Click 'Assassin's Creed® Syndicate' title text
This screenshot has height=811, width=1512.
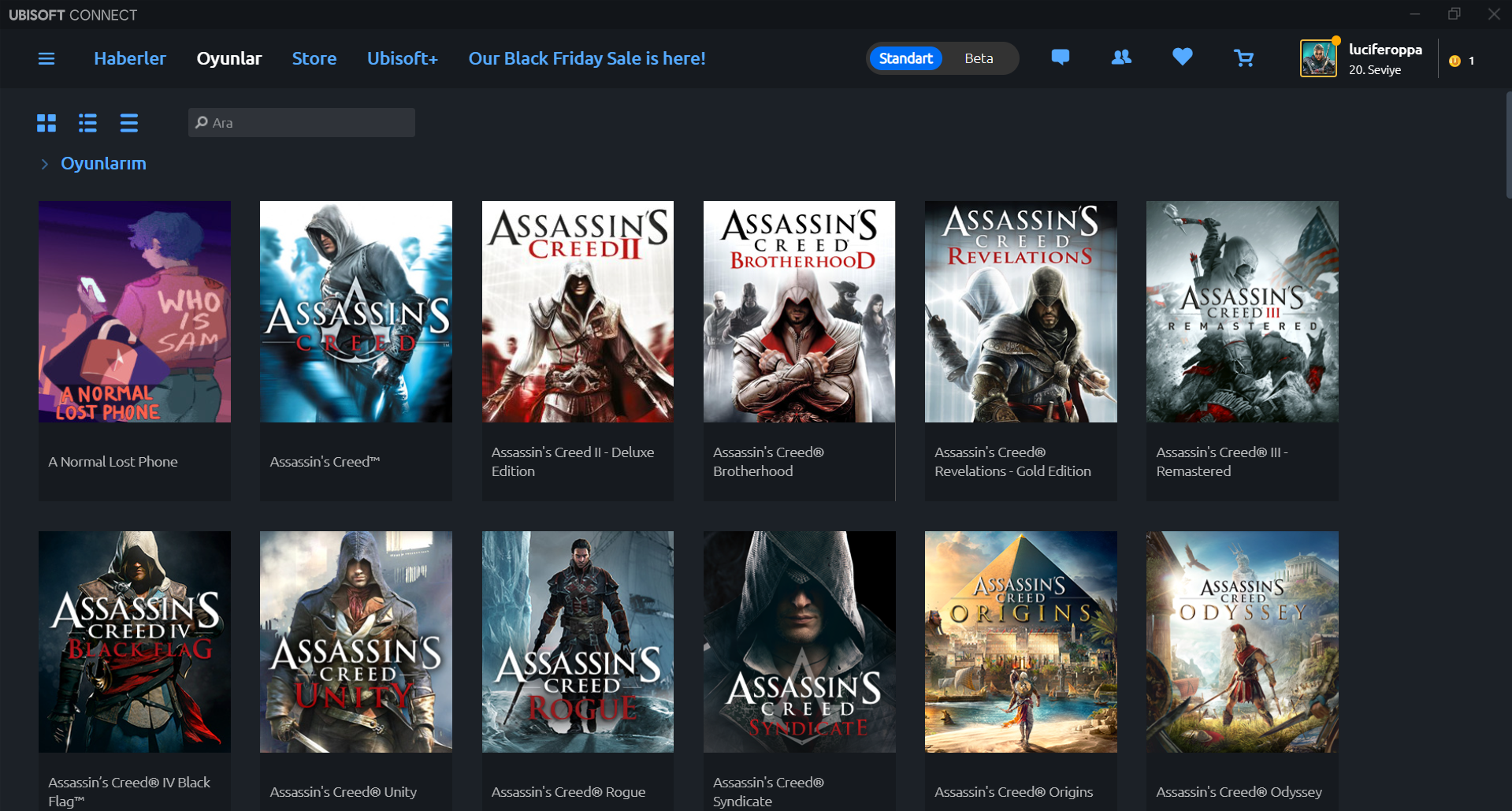point(768,792)
